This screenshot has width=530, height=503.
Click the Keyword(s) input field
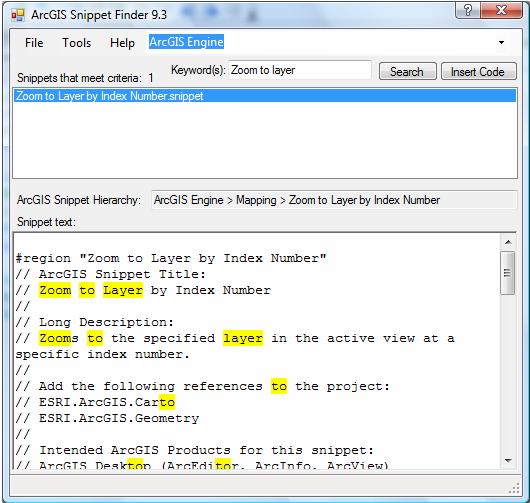300,70
